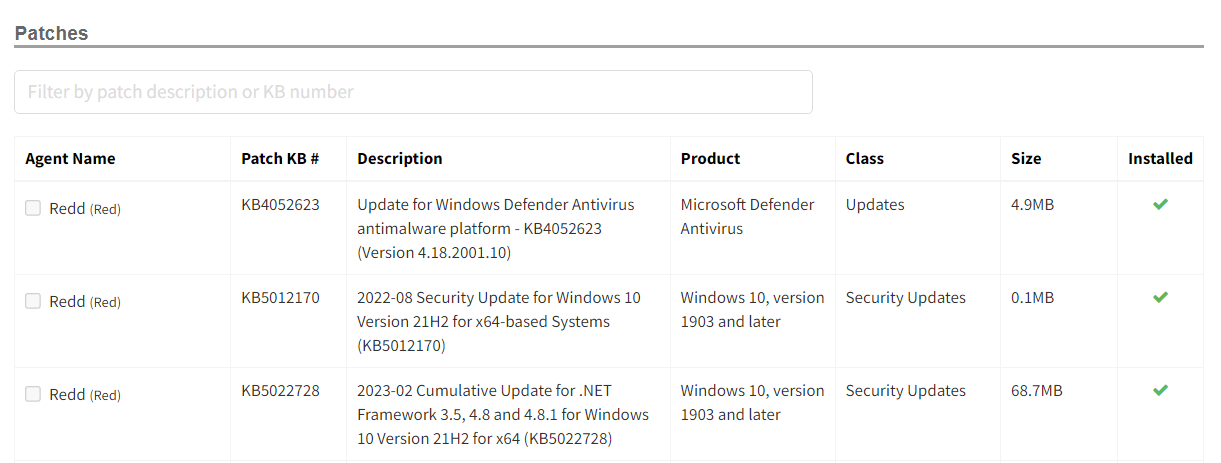This screenshot has width=1221, height=463.
Task: Focus the patch description or KB number filter
Action: point(413,92)
